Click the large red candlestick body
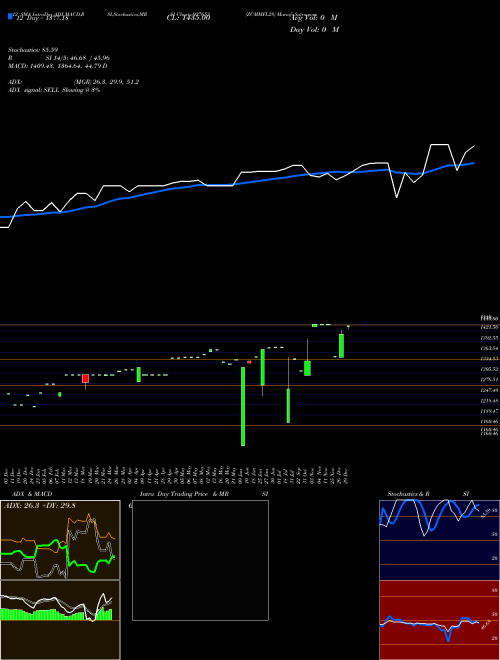This screenshot has height=660, width=500. (x=85, y=378)
